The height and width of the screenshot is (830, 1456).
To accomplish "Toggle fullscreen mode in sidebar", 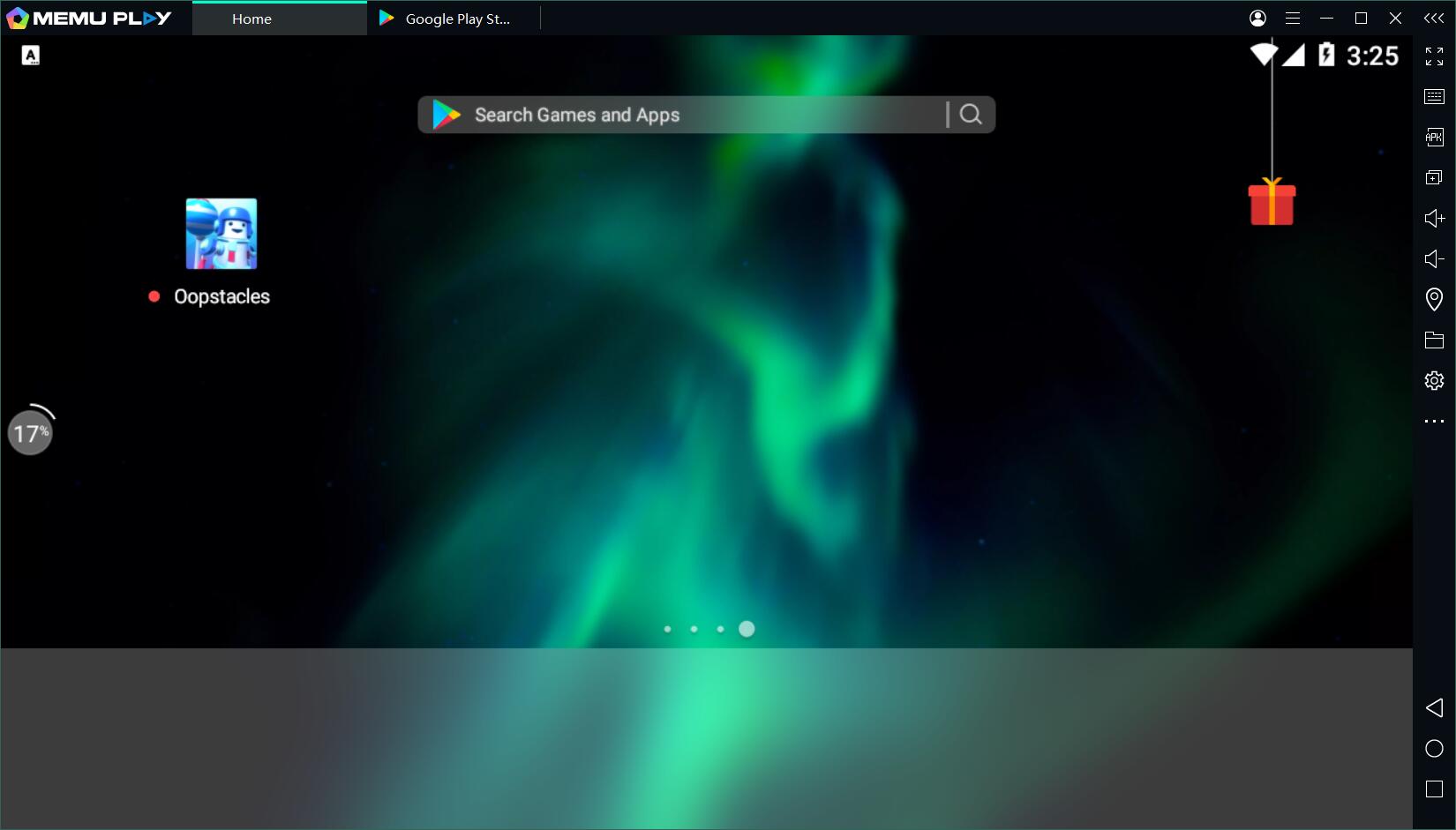I will tap(1434, 56).
